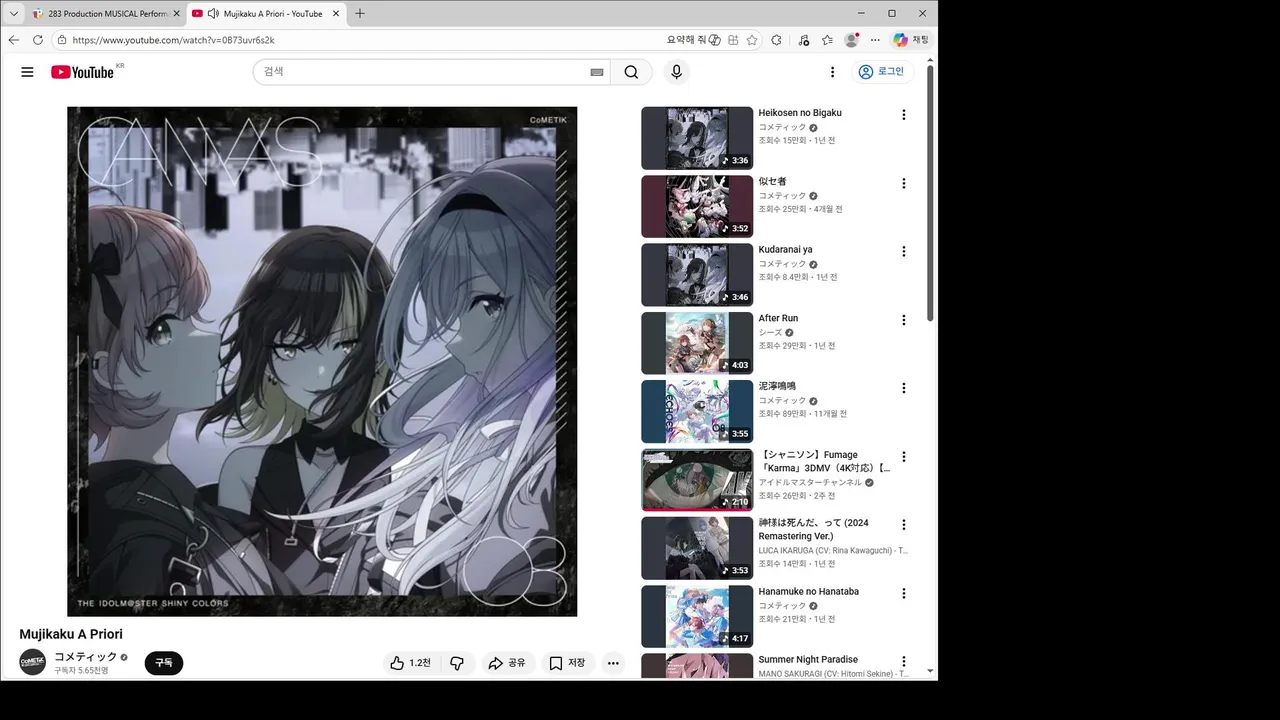Open After Run video title
1280x720 pixels.
pos(778,318)
